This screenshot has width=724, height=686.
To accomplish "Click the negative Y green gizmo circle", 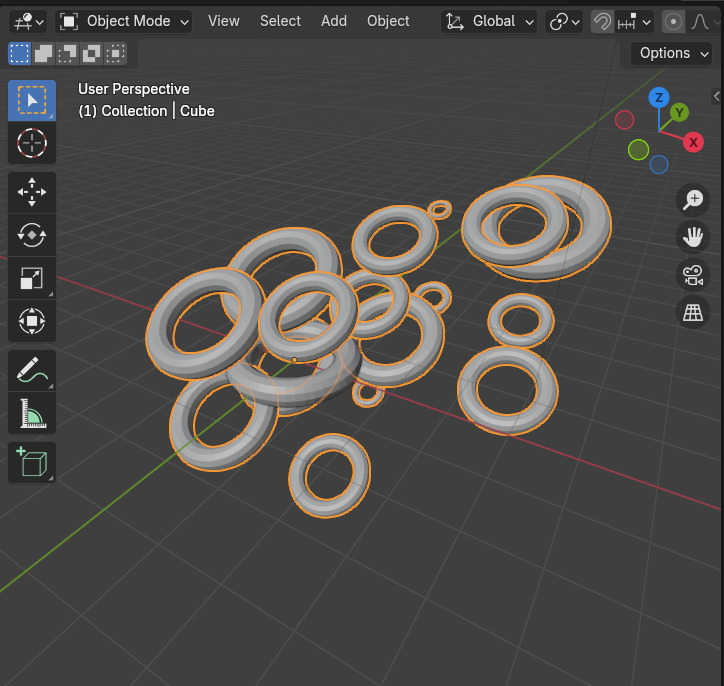I will [639, 150].
